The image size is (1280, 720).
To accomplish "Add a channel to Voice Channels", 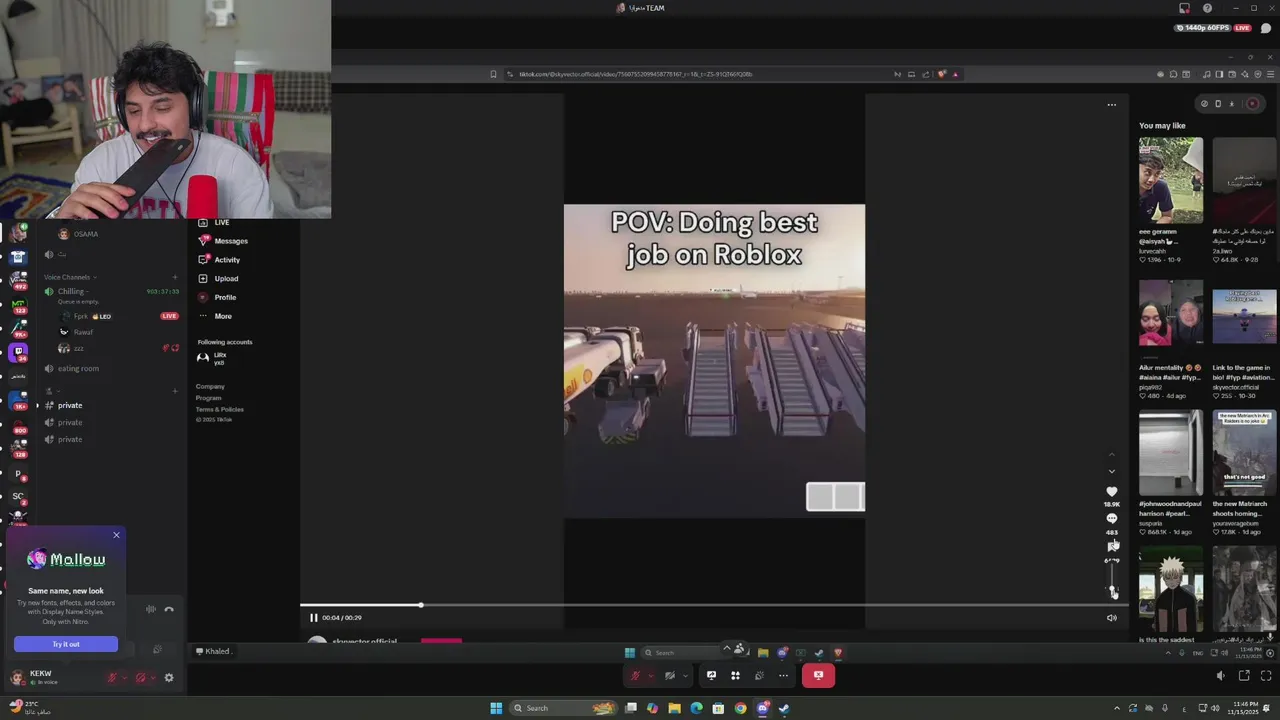I will click(x=175, y=277).
